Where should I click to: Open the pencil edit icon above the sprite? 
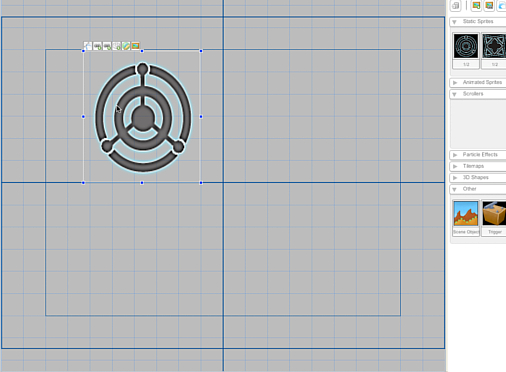[126, 46]
